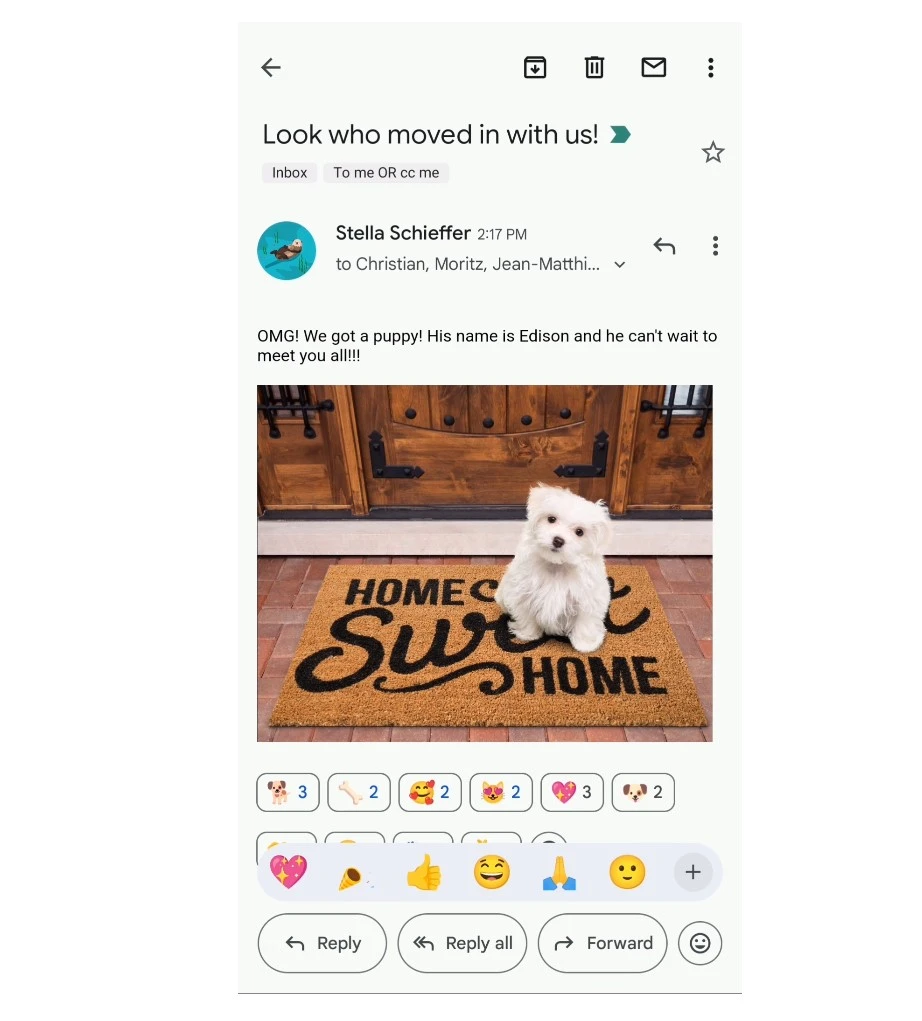
Task: Click the Forward button
Action: click(602, 943)
